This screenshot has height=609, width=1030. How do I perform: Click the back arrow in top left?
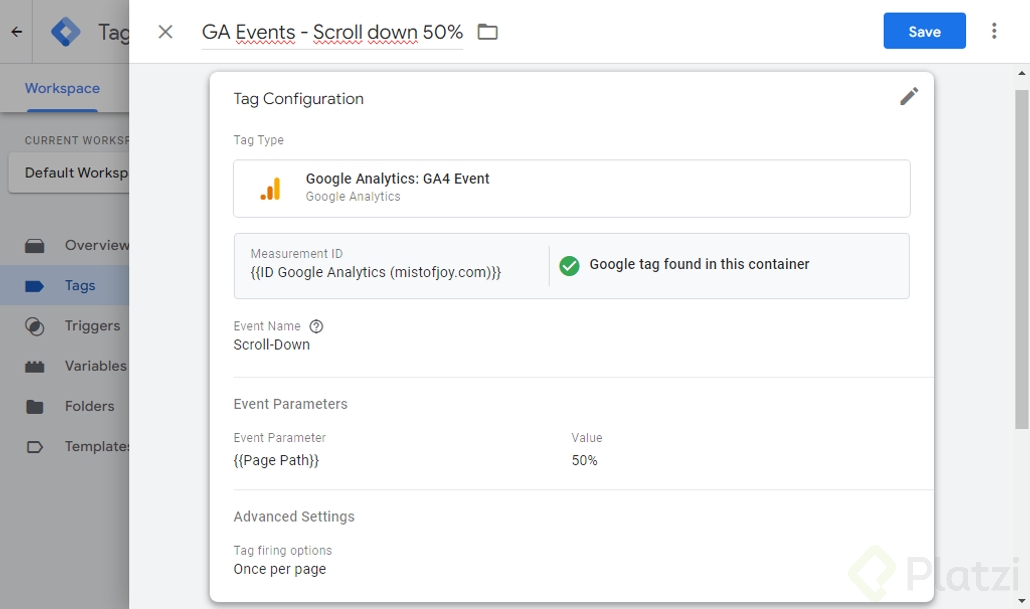(x=16, y=32)
